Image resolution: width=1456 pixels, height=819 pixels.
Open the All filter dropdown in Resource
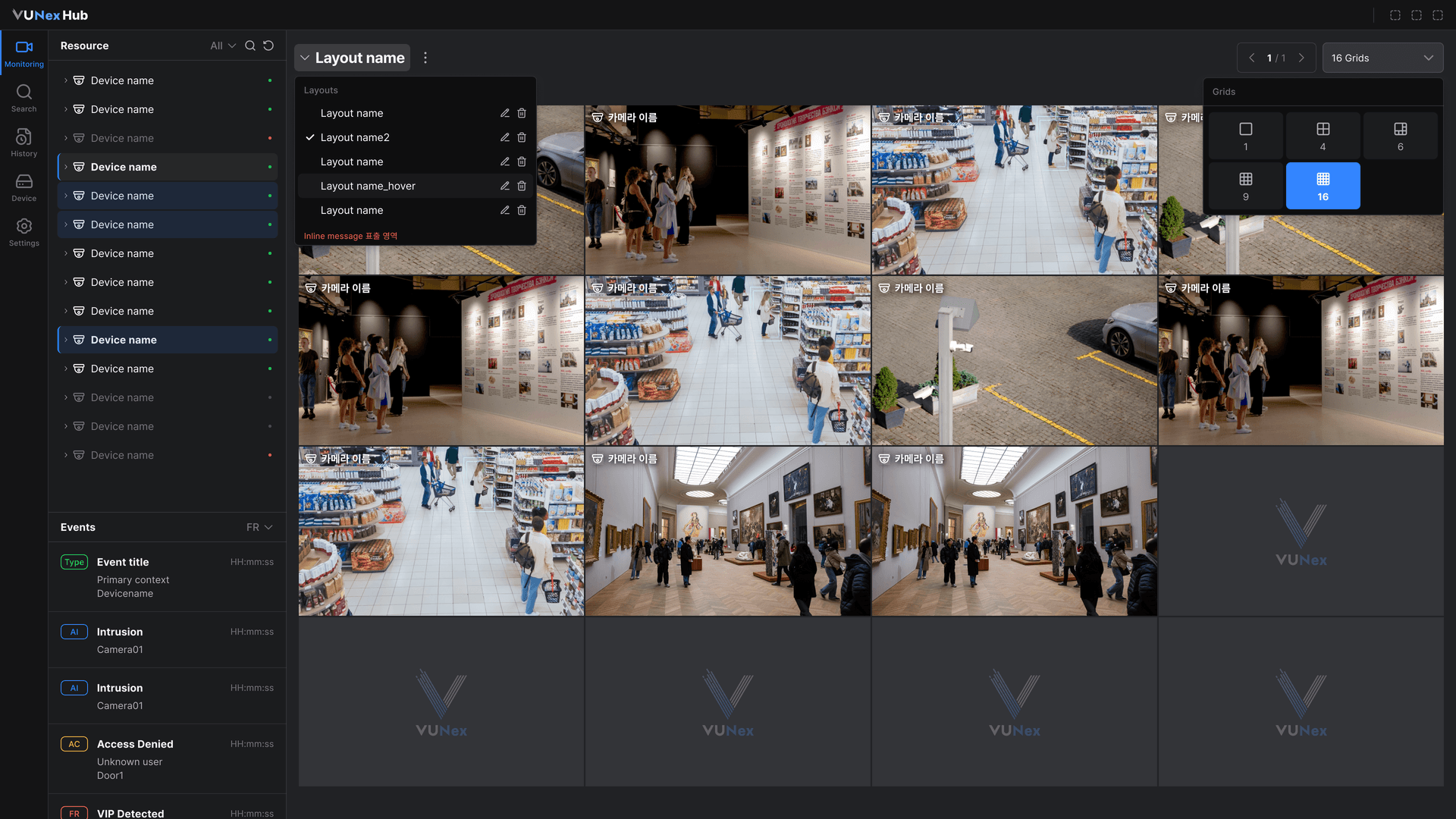click(x=223, y=45)
